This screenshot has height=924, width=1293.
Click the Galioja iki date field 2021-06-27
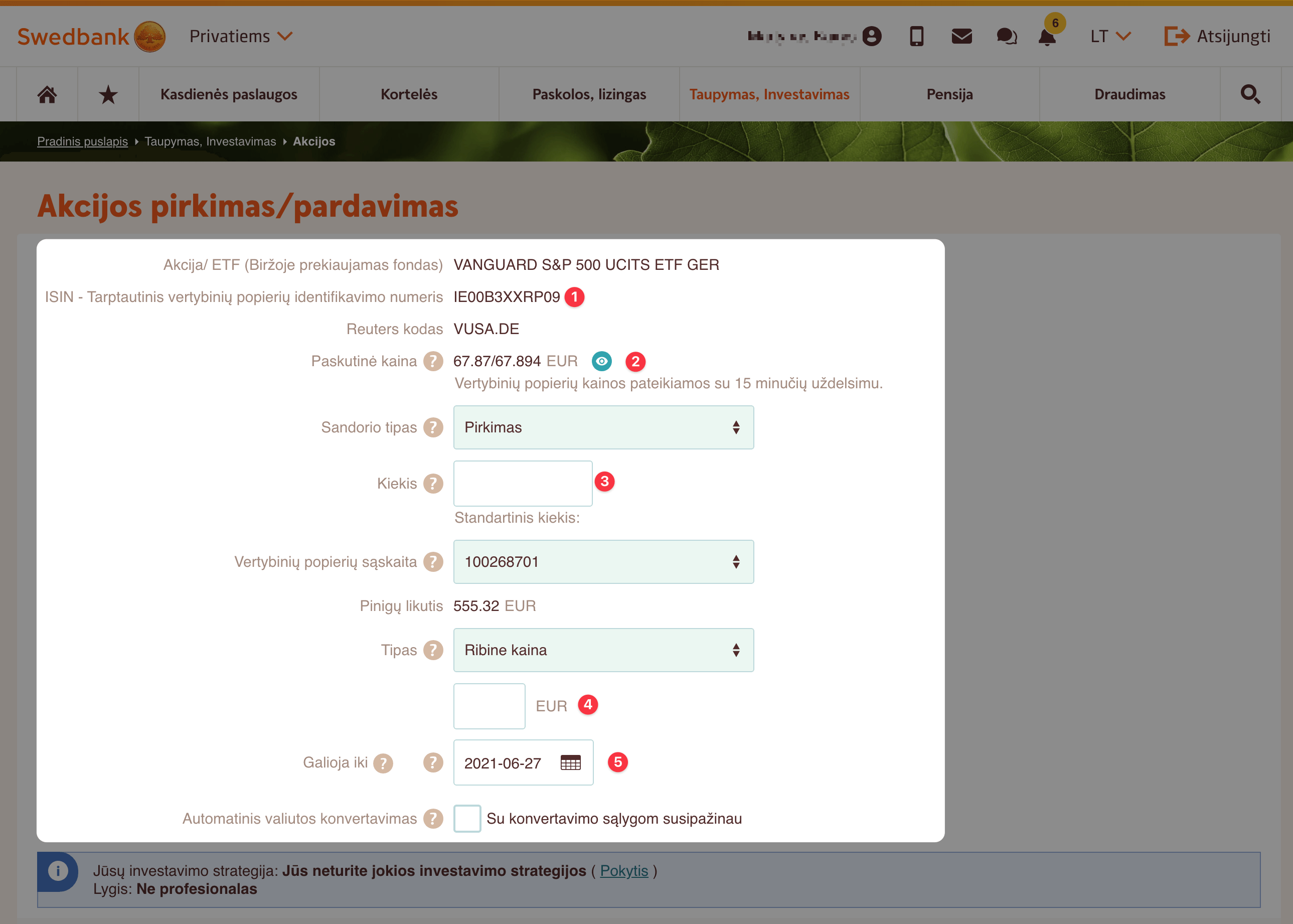523,762
